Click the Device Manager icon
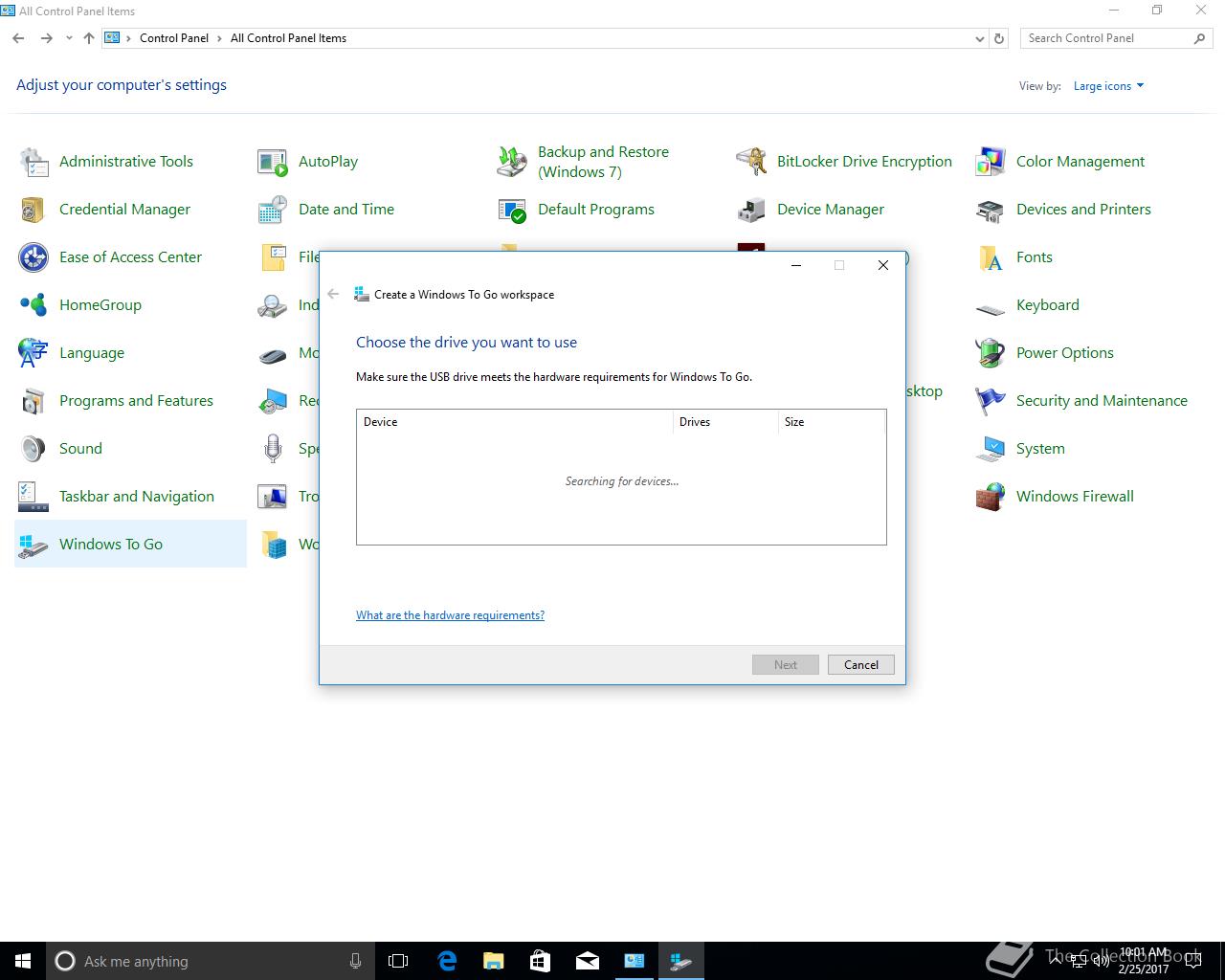 (751, 210)
